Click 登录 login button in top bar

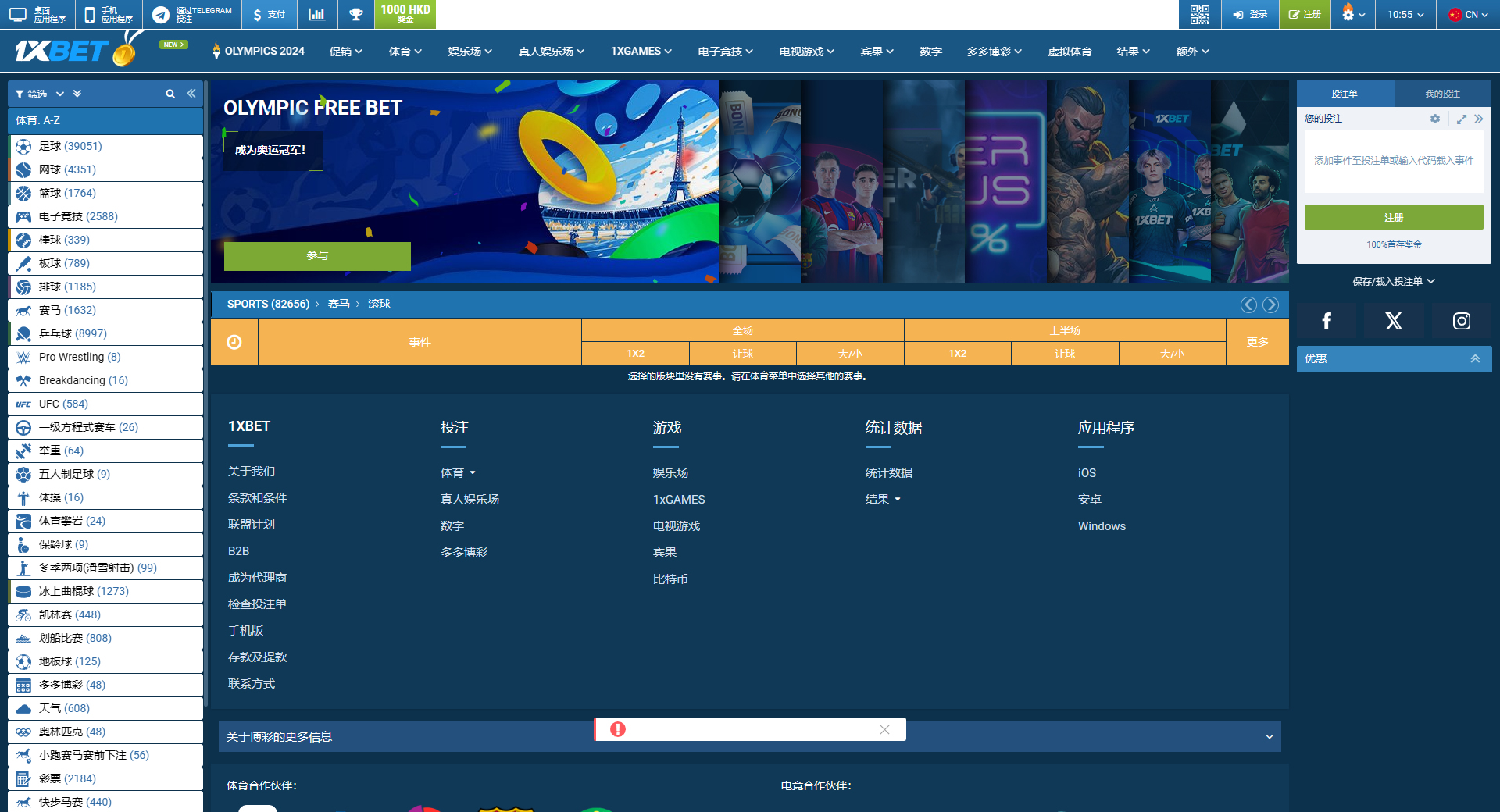1250,14
